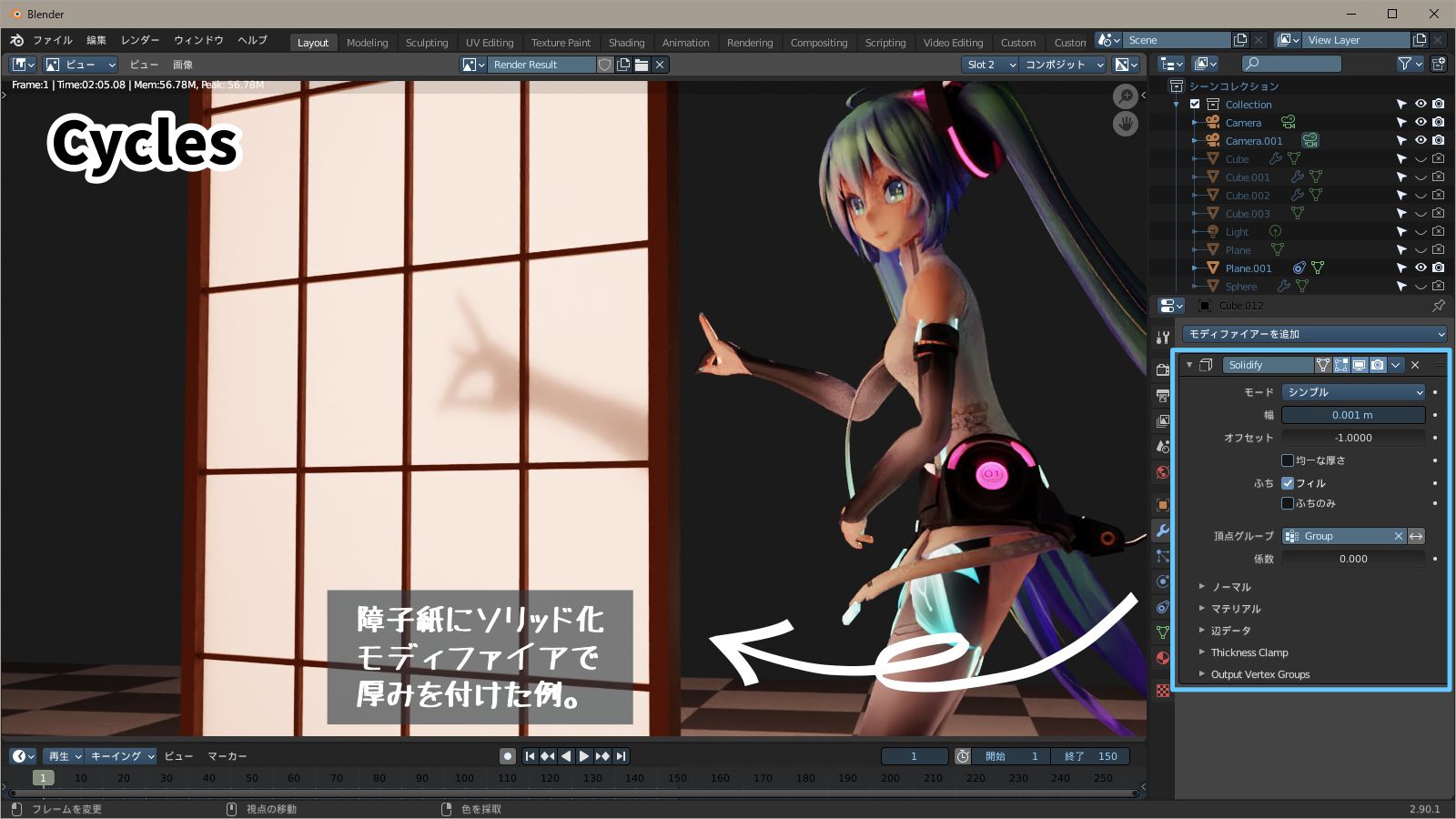
Task: Show the Light object in viewport
Action: (x=1421, y=231)
